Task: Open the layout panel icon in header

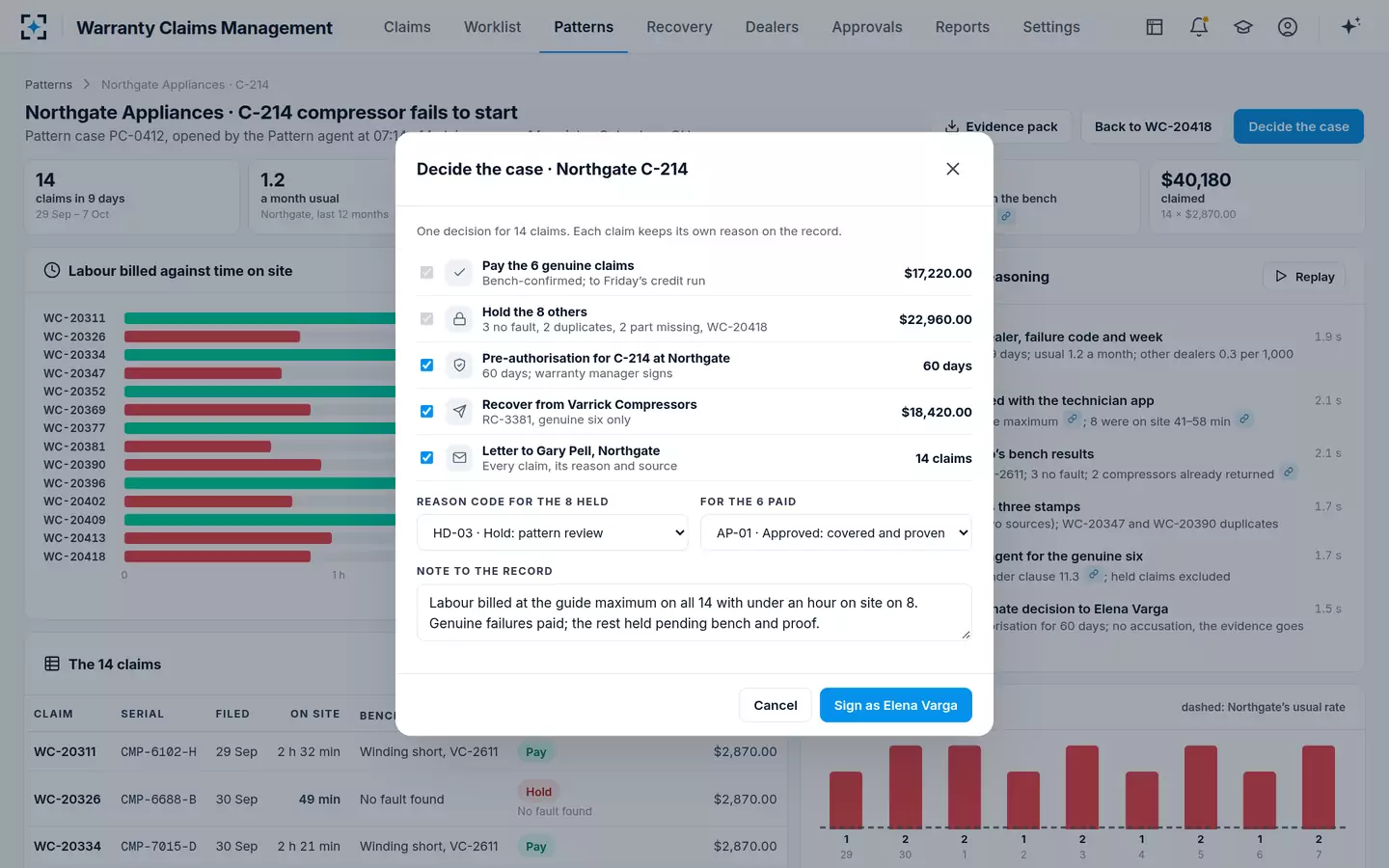Action: pos(1155,27)
